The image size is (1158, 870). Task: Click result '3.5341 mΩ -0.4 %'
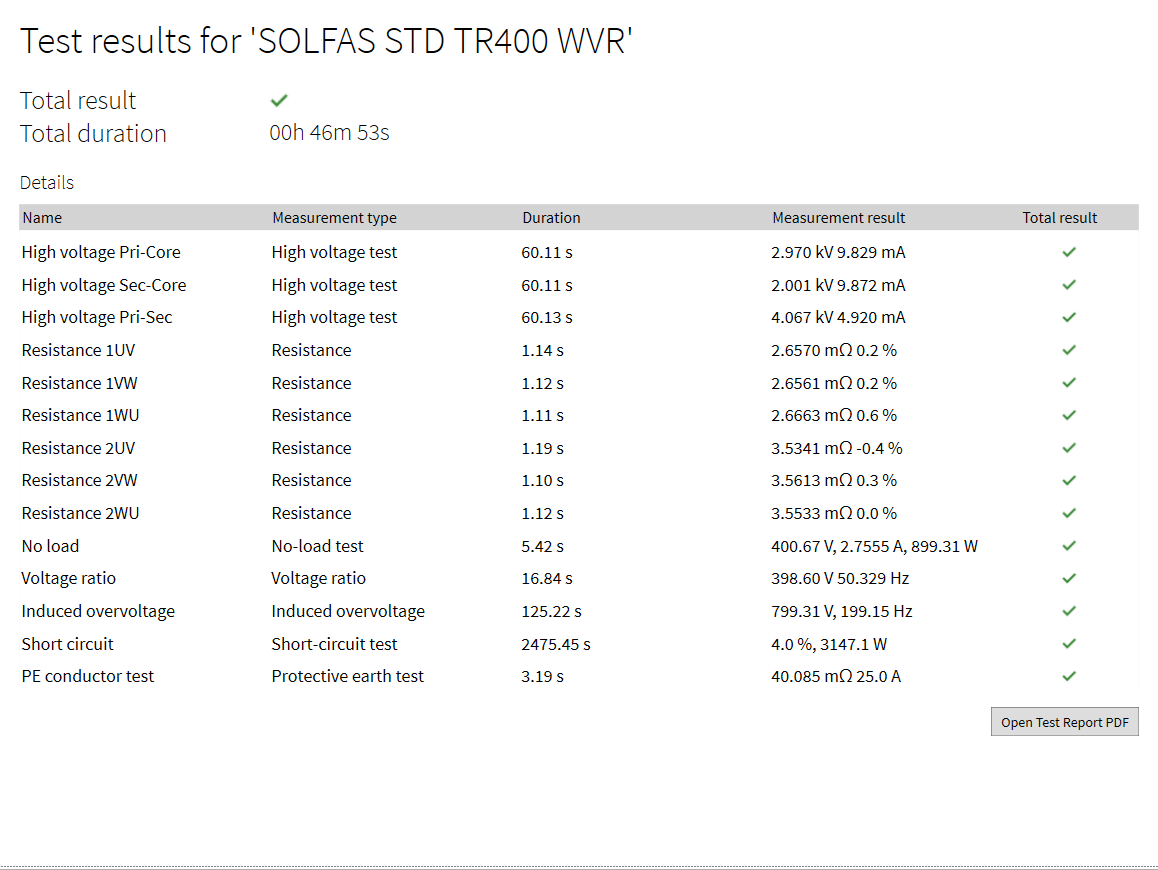click(x=837, y=448)
